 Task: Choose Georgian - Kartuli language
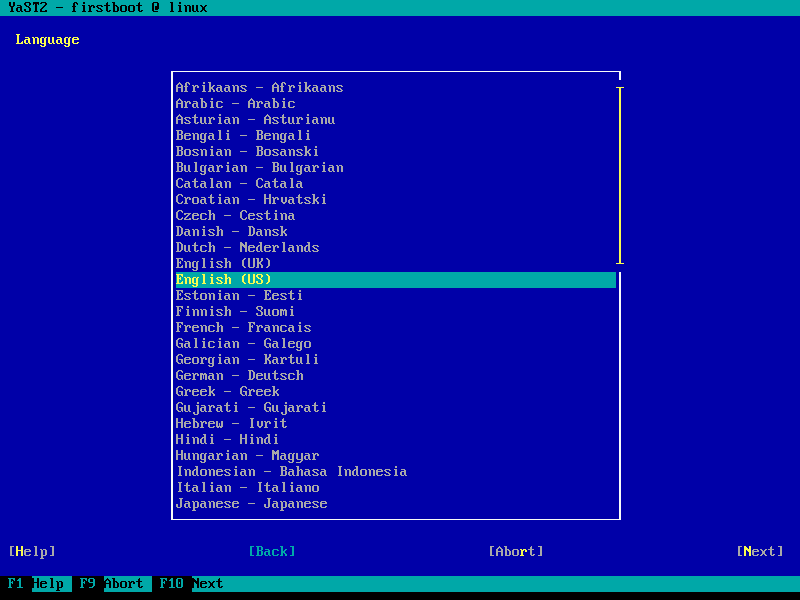tap(247, 360)
